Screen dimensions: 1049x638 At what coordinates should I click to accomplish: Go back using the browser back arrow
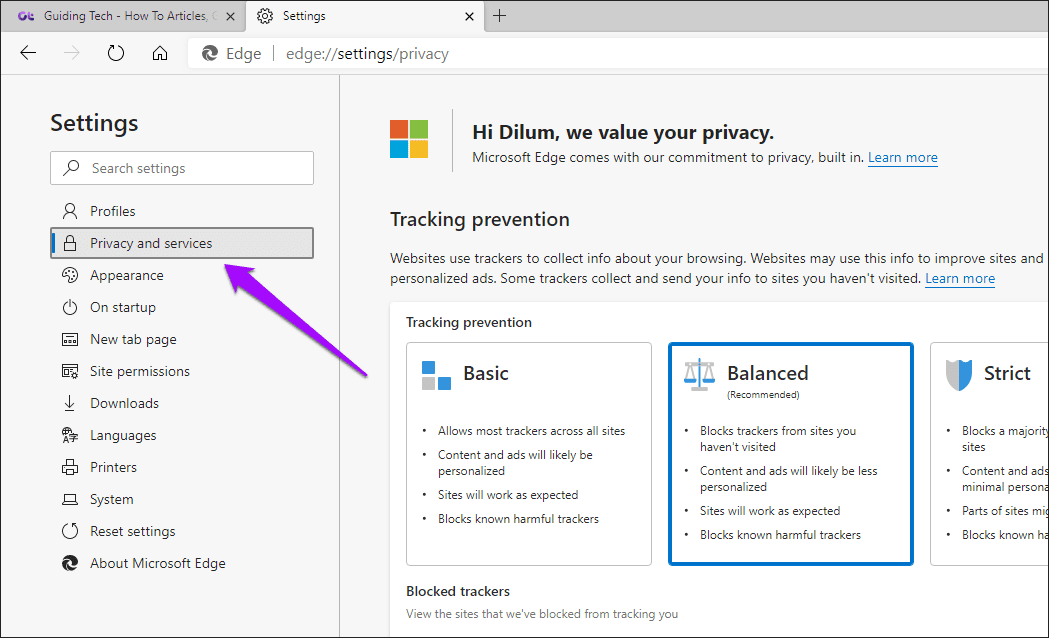28,53
